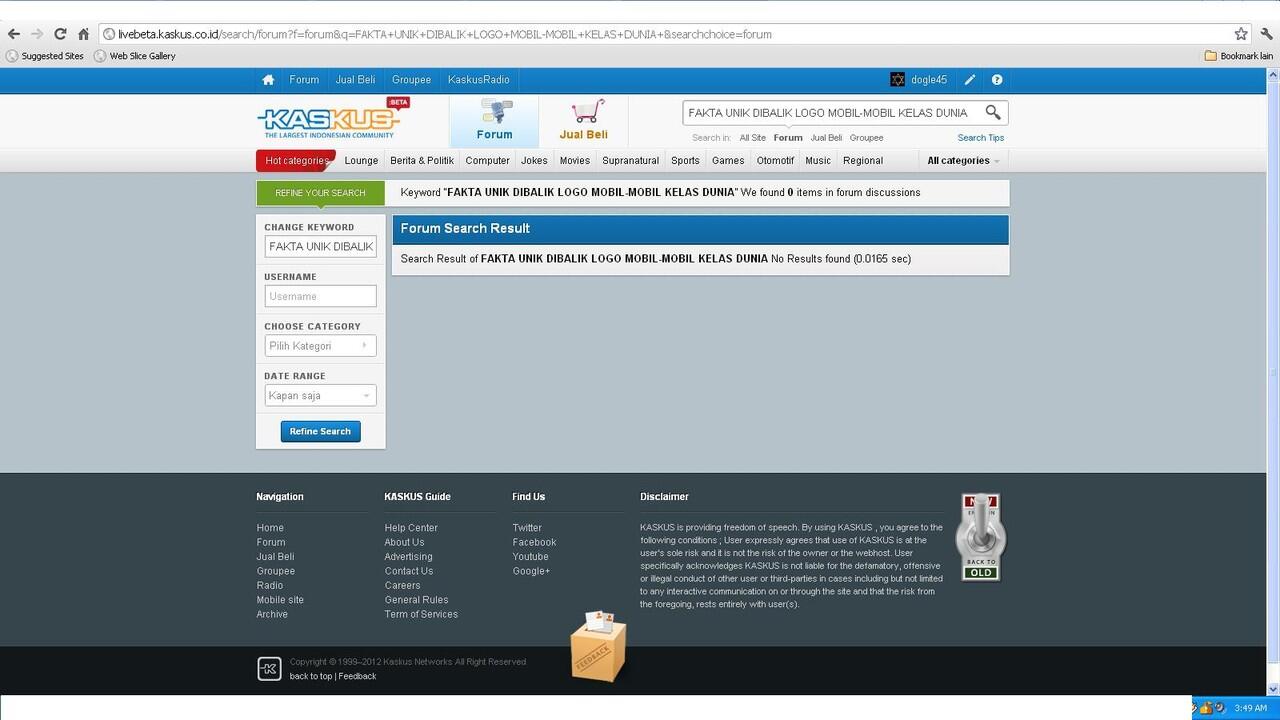This screenshot has width=1280, height=720.
Task: Select the Jual Beli shopping cart tab
Action: coord(583,121)
